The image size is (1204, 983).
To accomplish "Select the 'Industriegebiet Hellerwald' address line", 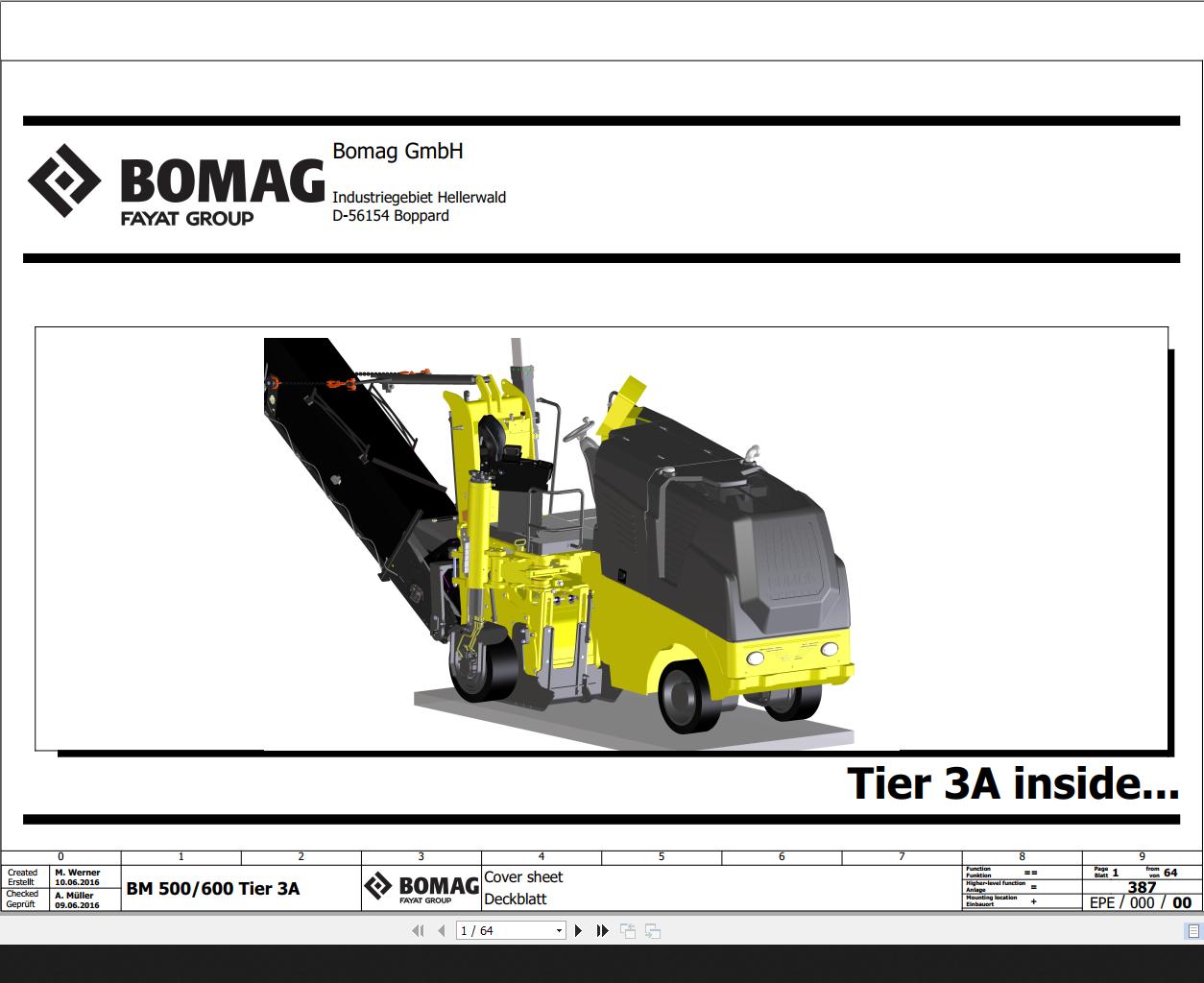I will point(419,197).
